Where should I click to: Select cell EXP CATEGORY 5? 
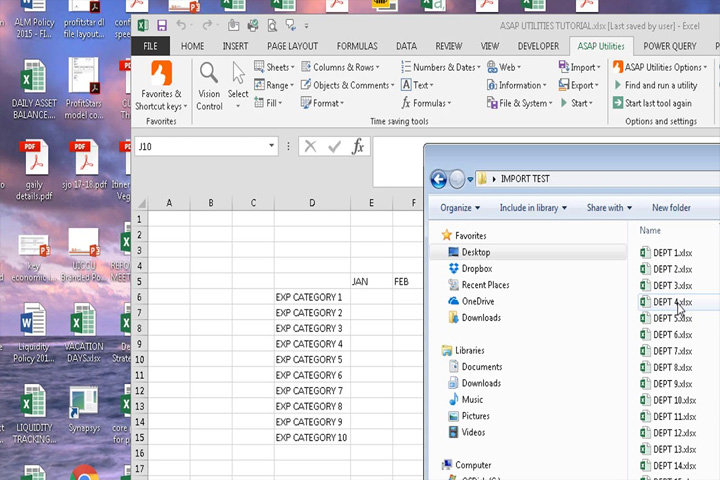point(312,359)
